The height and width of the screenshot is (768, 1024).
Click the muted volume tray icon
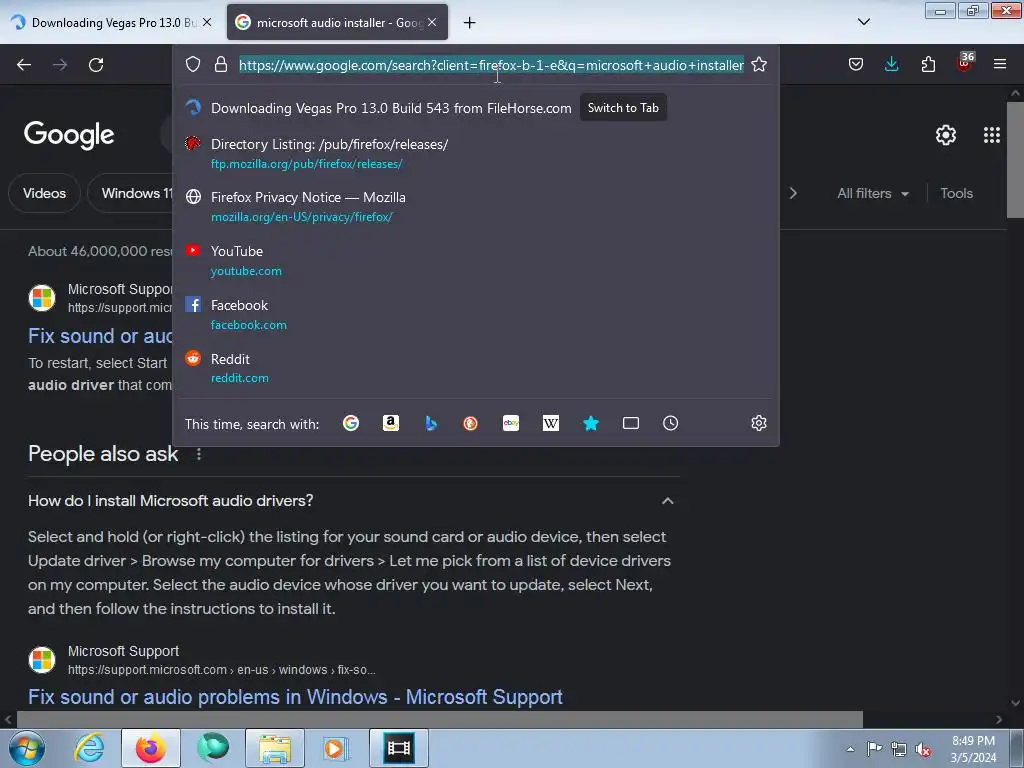pyautogui.click(x=923, y=749)
